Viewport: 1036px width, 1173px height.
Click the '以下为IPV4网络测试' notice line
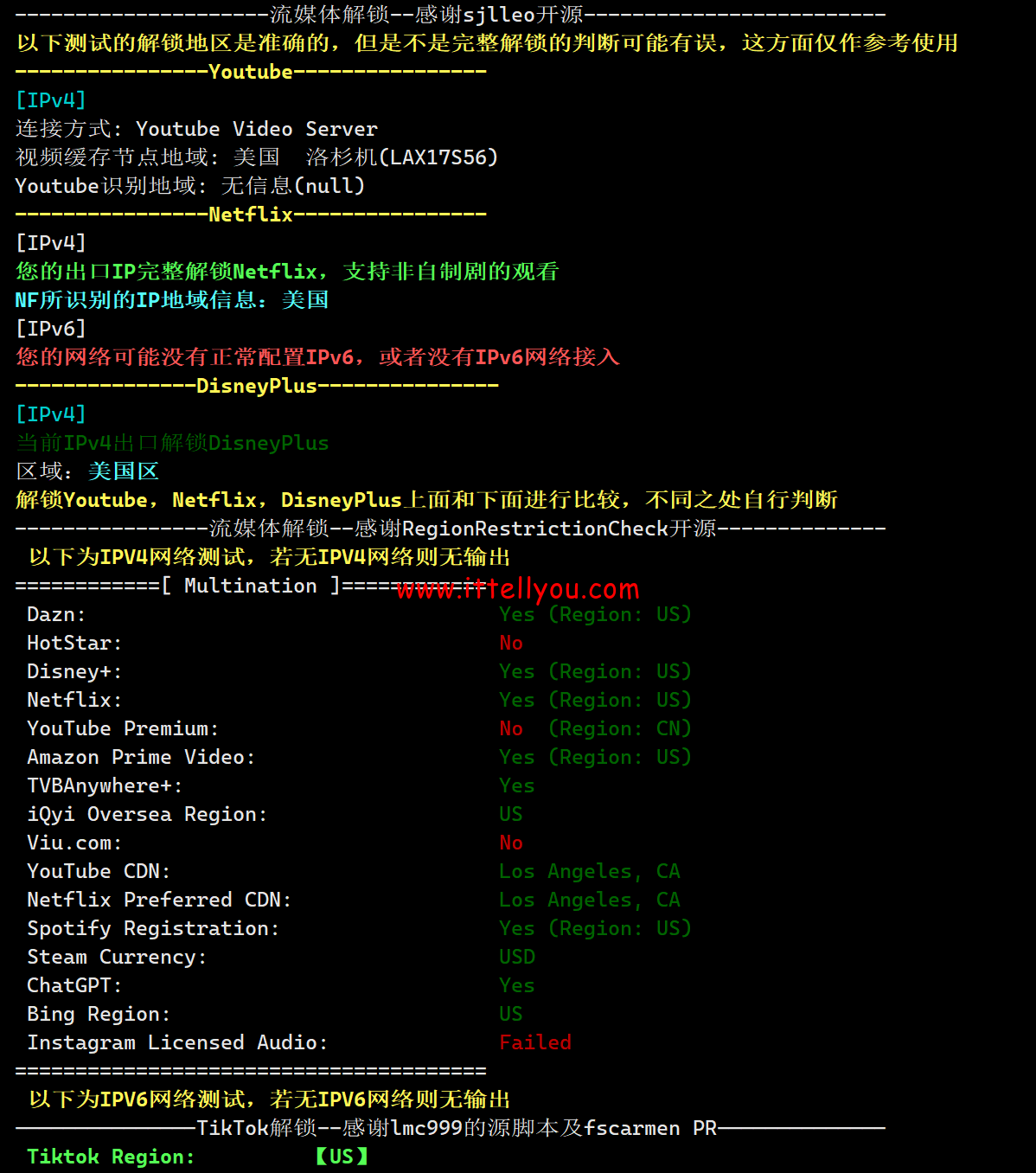[x=269, y=557]
